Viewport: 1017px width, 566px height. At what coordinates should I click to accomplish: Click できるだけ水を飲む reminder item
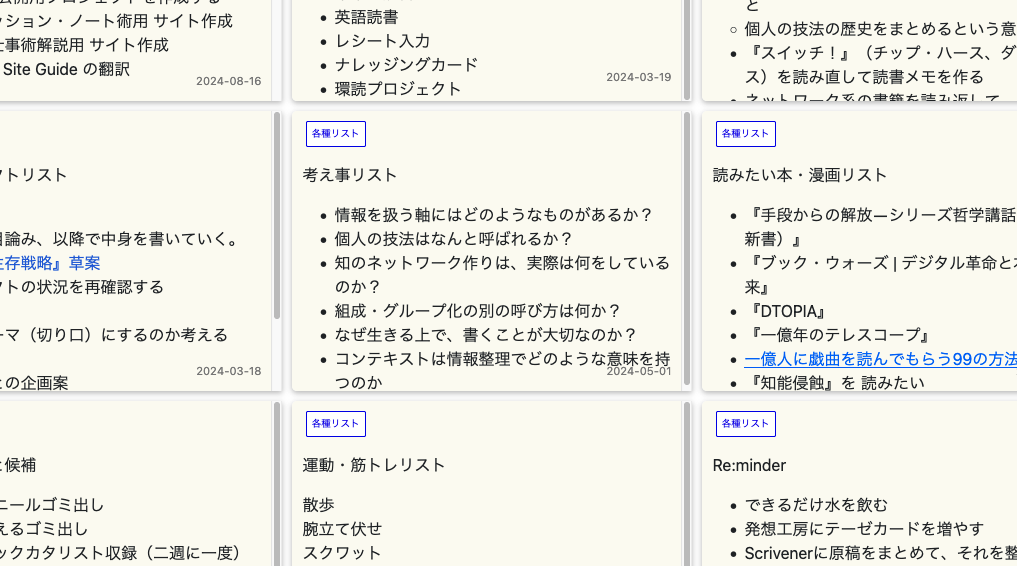click(816, 505)
